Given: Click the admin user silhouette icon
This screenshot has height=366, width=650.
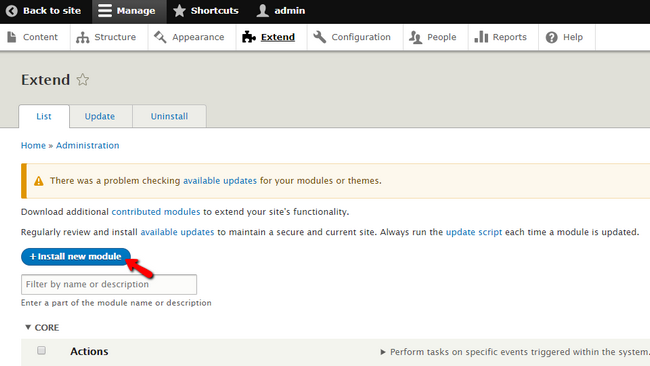Looking at the screenshot, I should (x=262, y=11).
